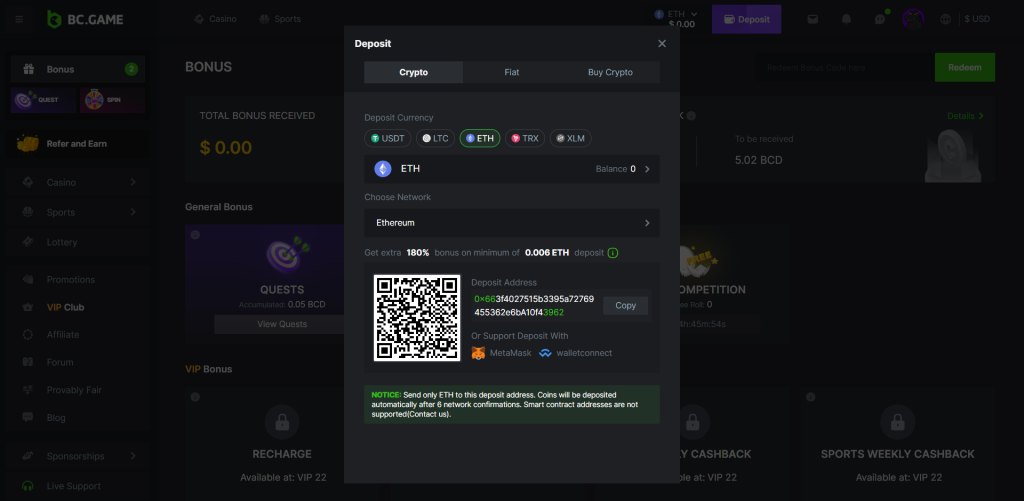Open the mail inbox icon
Image resolution: width=1024 pixels, height=501 pixels.
click(812, 19)
